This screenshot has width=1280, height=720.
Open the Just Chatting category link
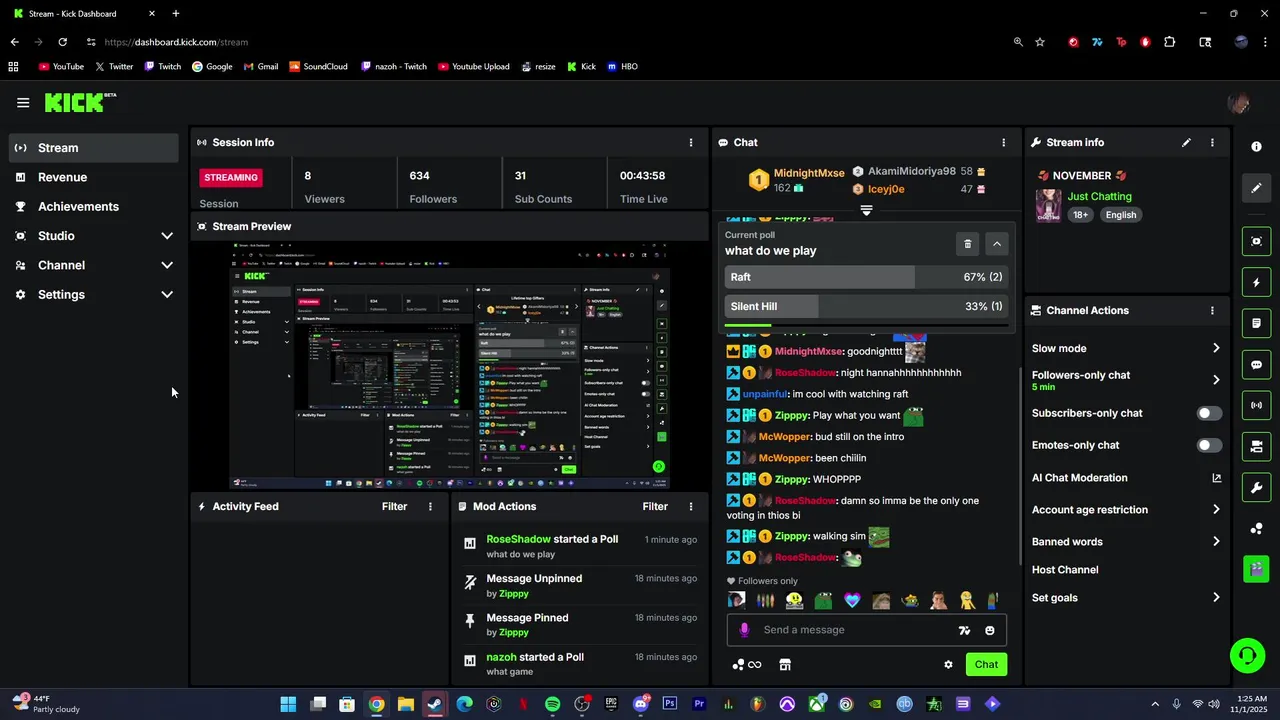click(x=1099, y=196)
